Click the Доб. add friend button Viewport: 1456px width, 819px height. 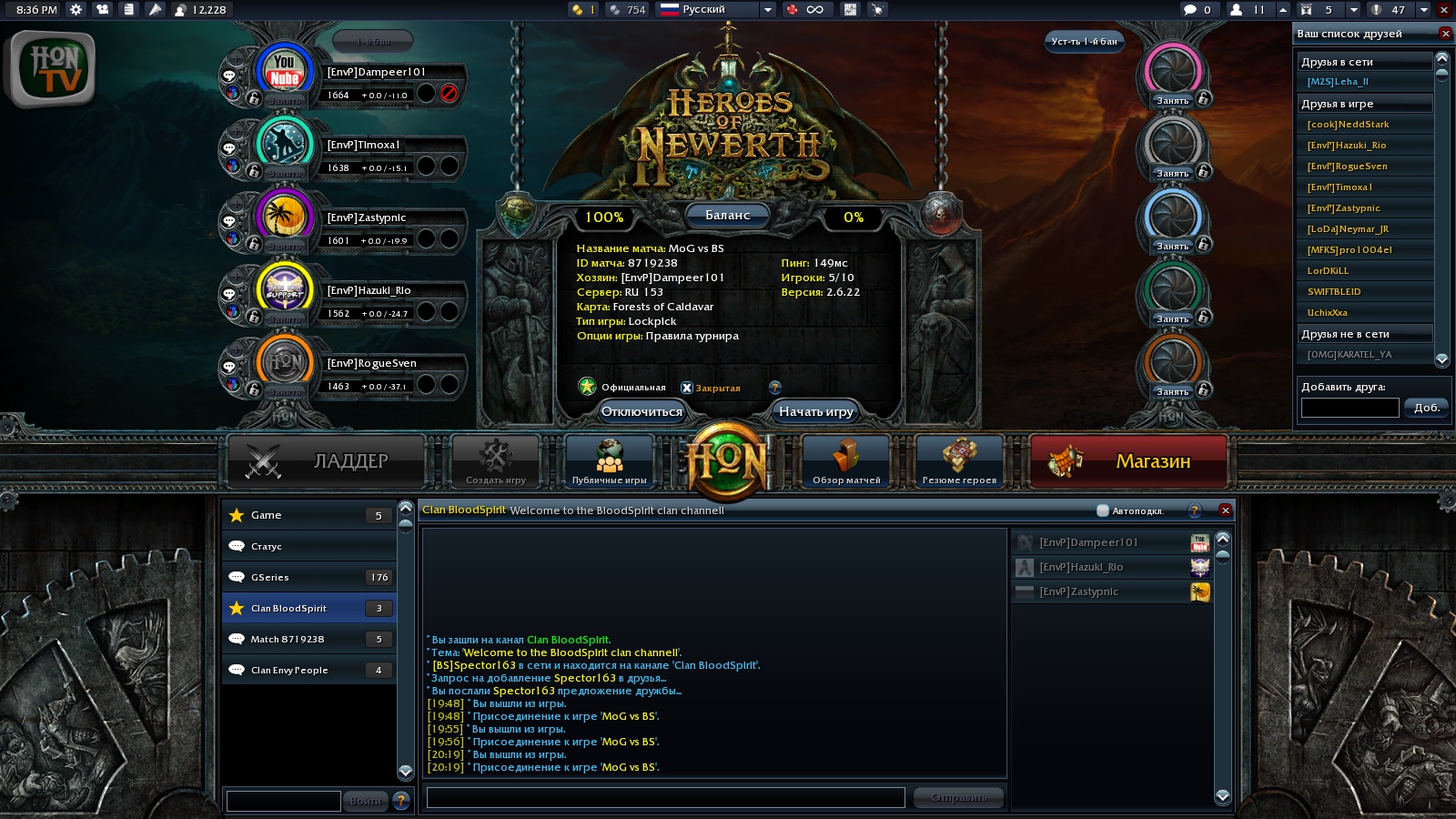1426,408
